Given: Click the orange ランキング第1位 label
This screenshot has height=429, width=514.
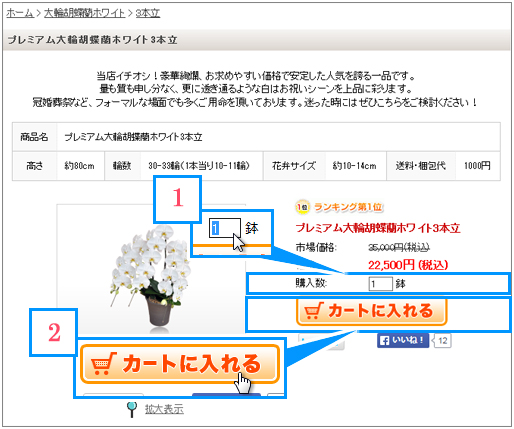Looking at the screenshot, I should (348, 207).
